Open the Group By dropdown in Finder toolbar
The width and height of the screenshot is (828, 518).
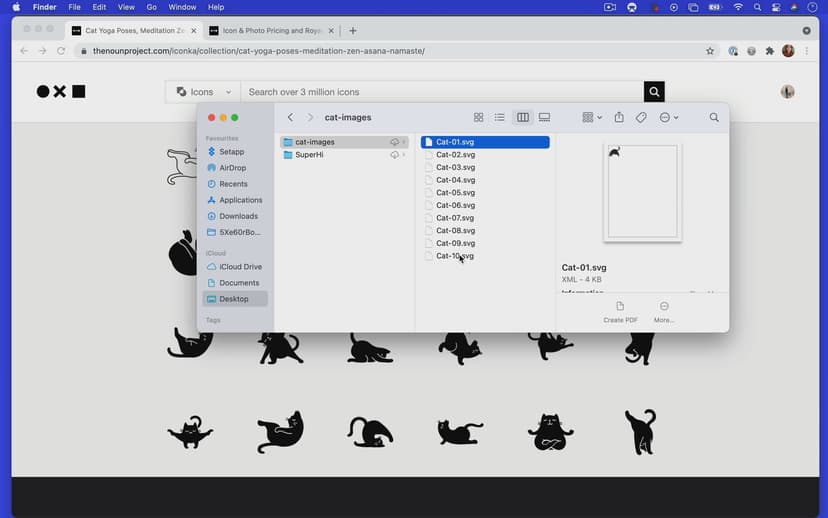pos(592,118)
